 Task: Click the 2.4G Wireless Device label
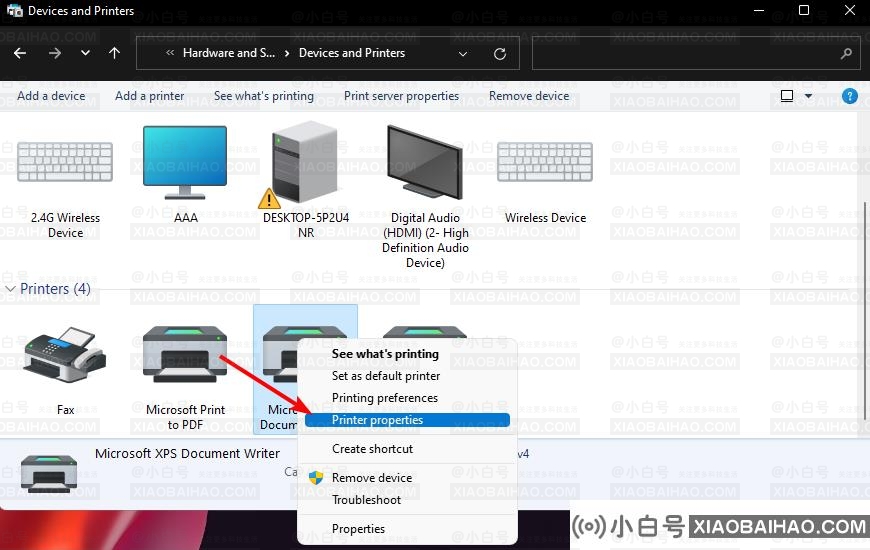[65, 225]
